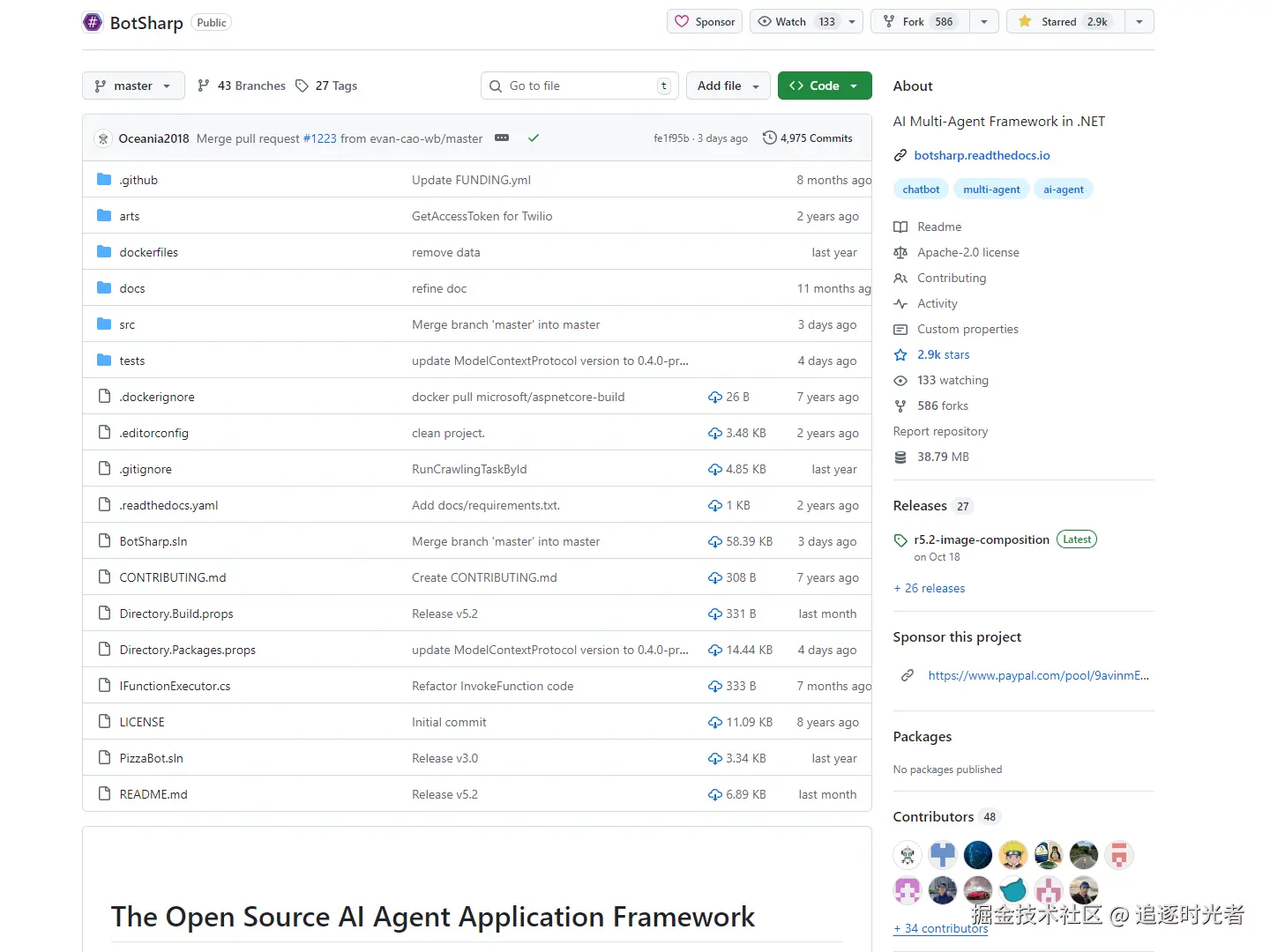Click the download icon for README.md

coord(715,795)
